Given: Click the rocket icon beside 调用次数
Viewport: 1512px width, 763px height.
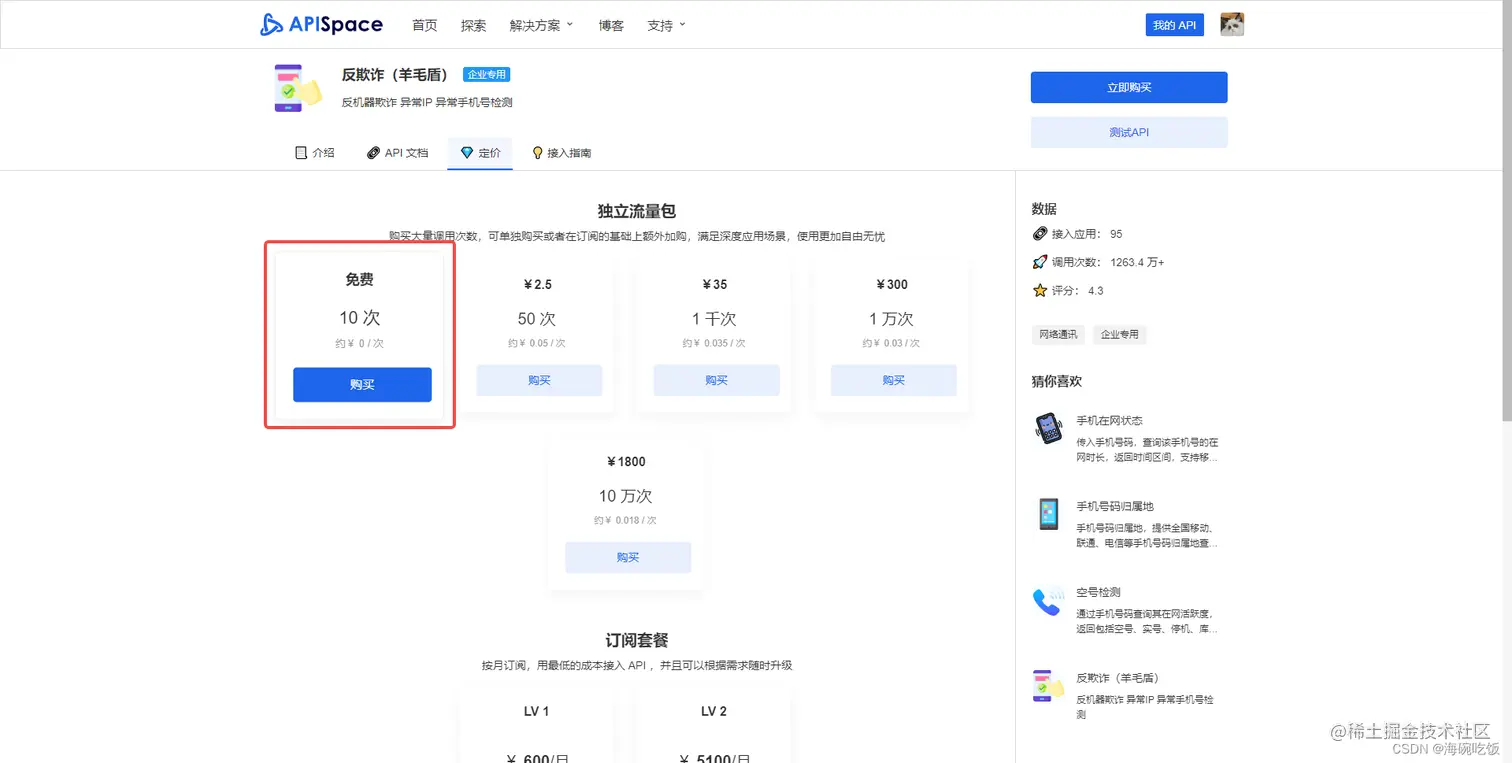Looking at the screenshot, I should pyautogui.click(x=1040, y=262).
